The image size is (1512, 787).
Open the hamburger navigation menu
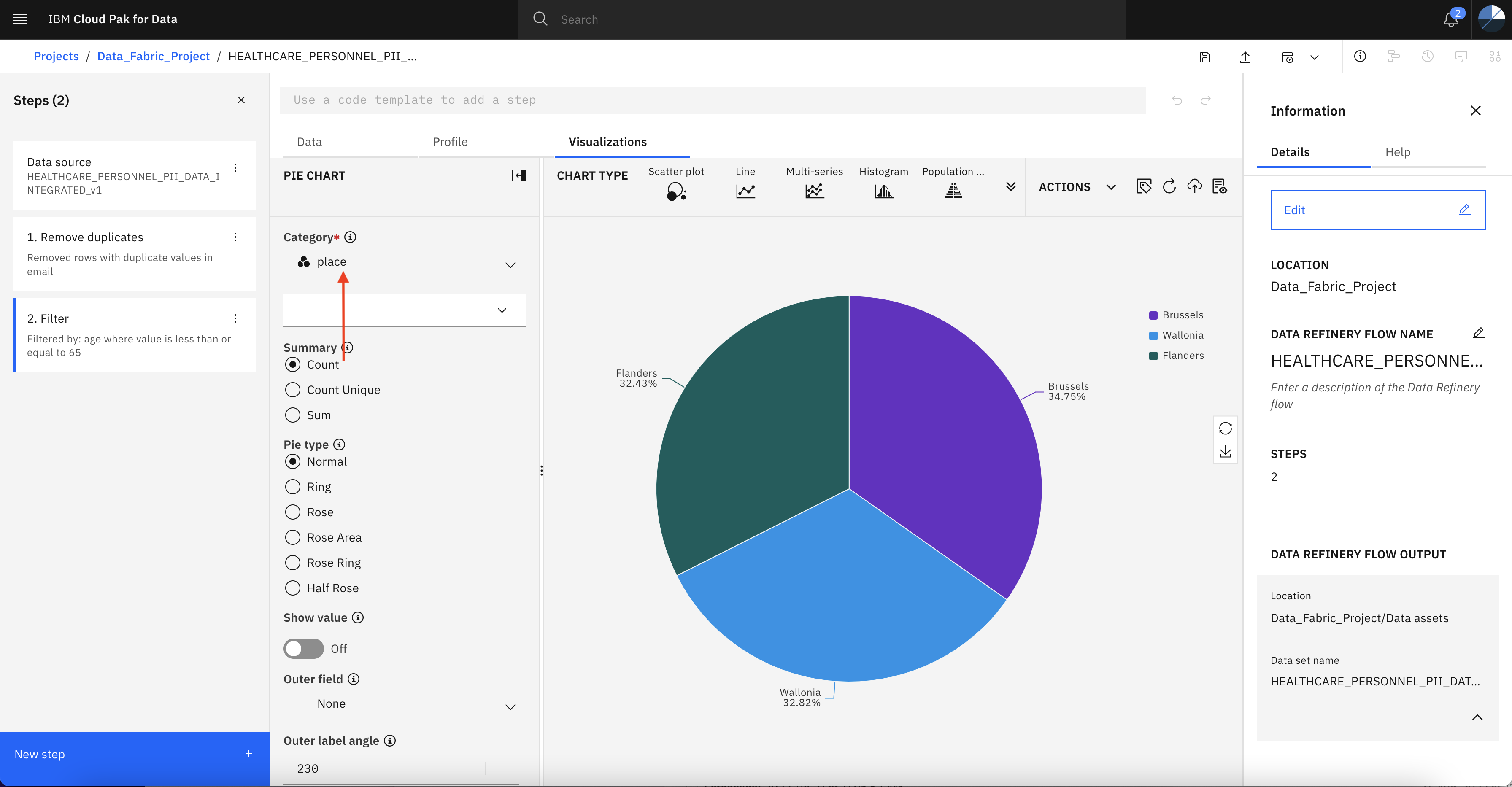(20, 19)
